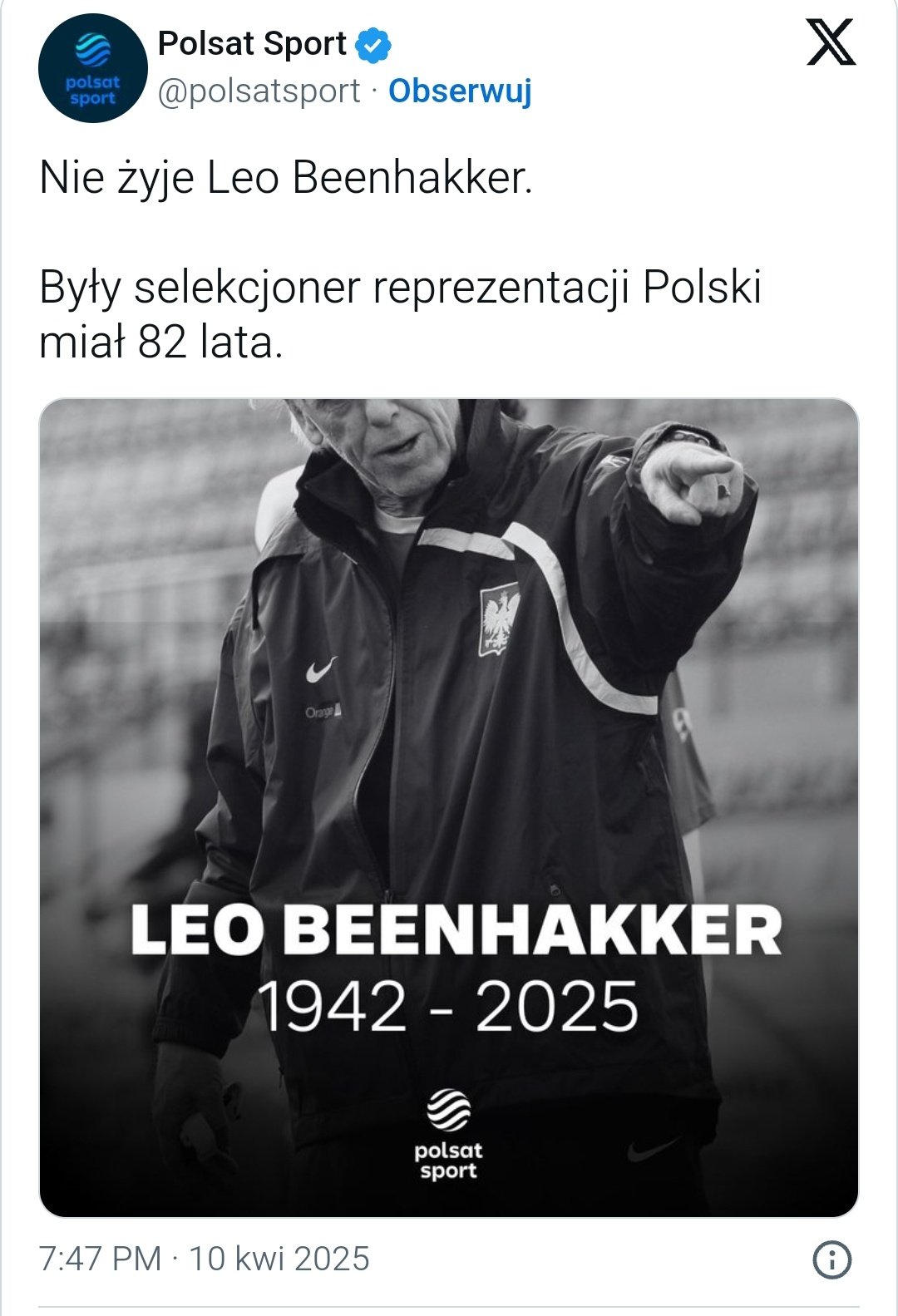This screenshot has height=1316, width=898.
Task: Follow the account via Obserwuj
Action: [x=460, y=91]
